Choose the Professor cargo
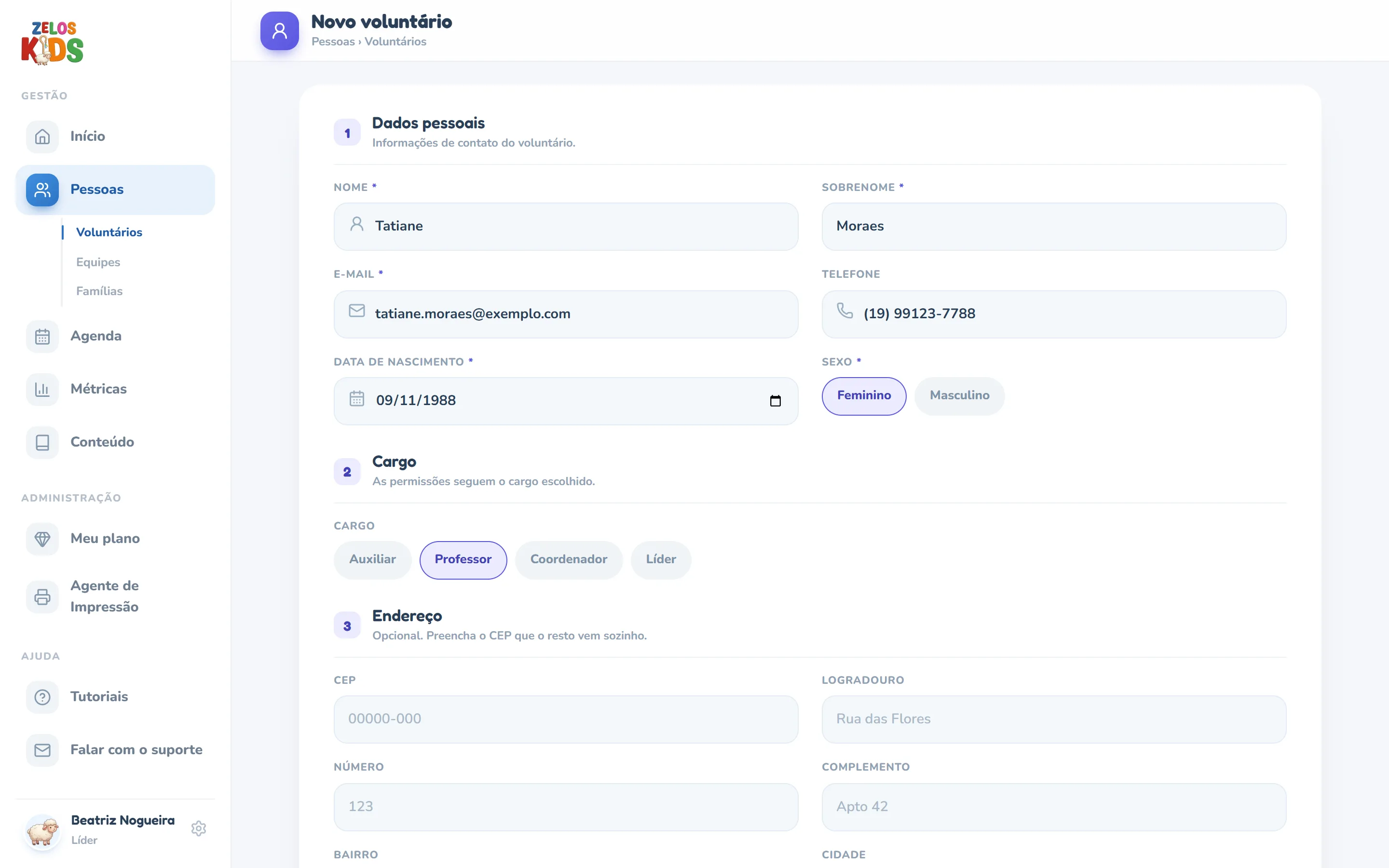1389x868 pixels. click(x=463, y=560)
